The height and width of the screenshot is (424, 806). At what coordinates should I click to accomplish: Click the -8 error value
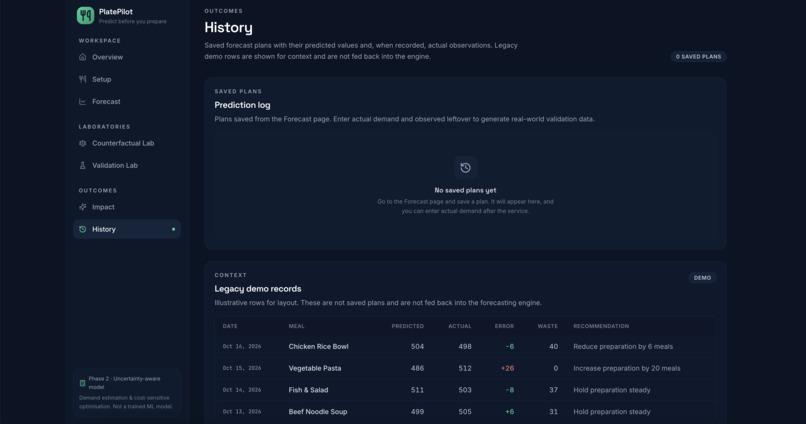click(x=509, y=390)
